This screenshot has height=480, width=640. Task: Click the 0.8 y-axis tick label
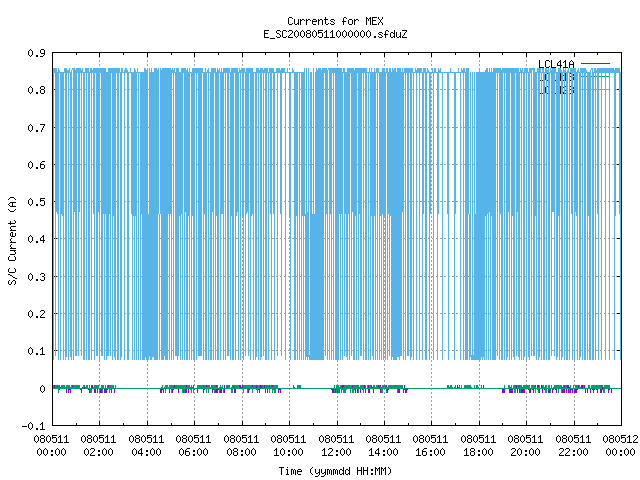[x=36, y=90]
